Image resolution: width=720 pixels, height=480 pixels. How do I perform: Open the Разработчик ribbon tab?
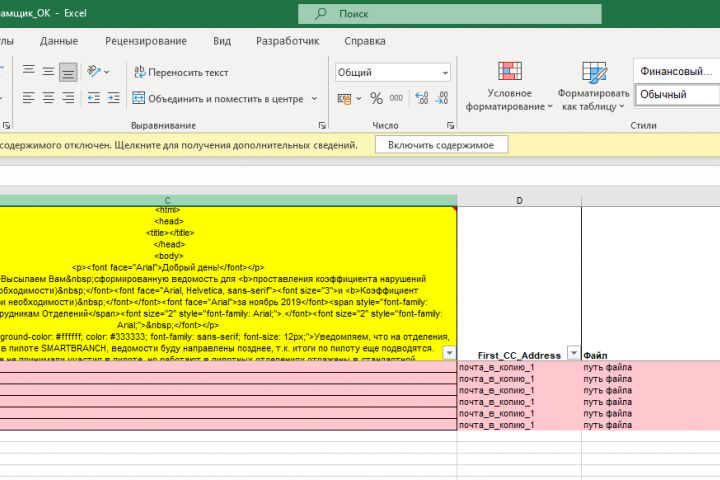(287, 41)
